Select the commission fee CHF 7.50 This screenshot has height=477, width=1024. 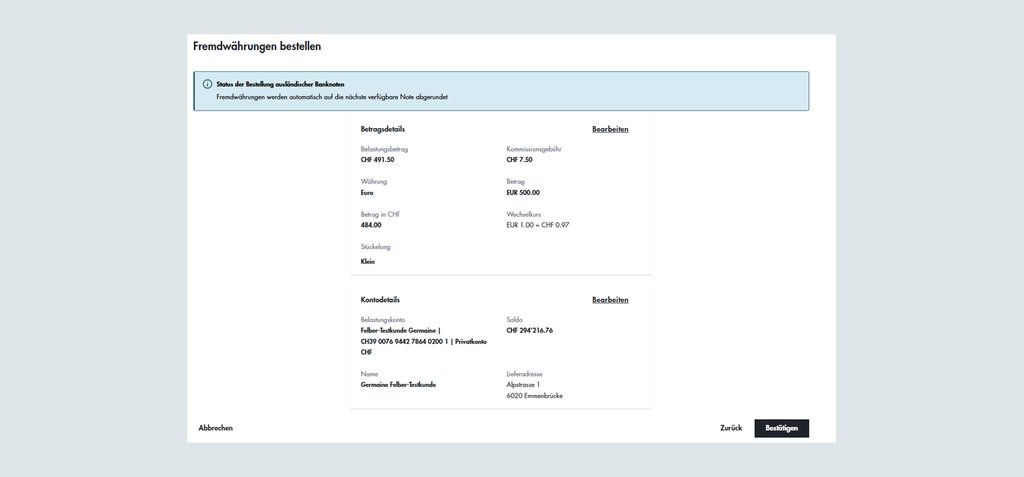[519, 160]
